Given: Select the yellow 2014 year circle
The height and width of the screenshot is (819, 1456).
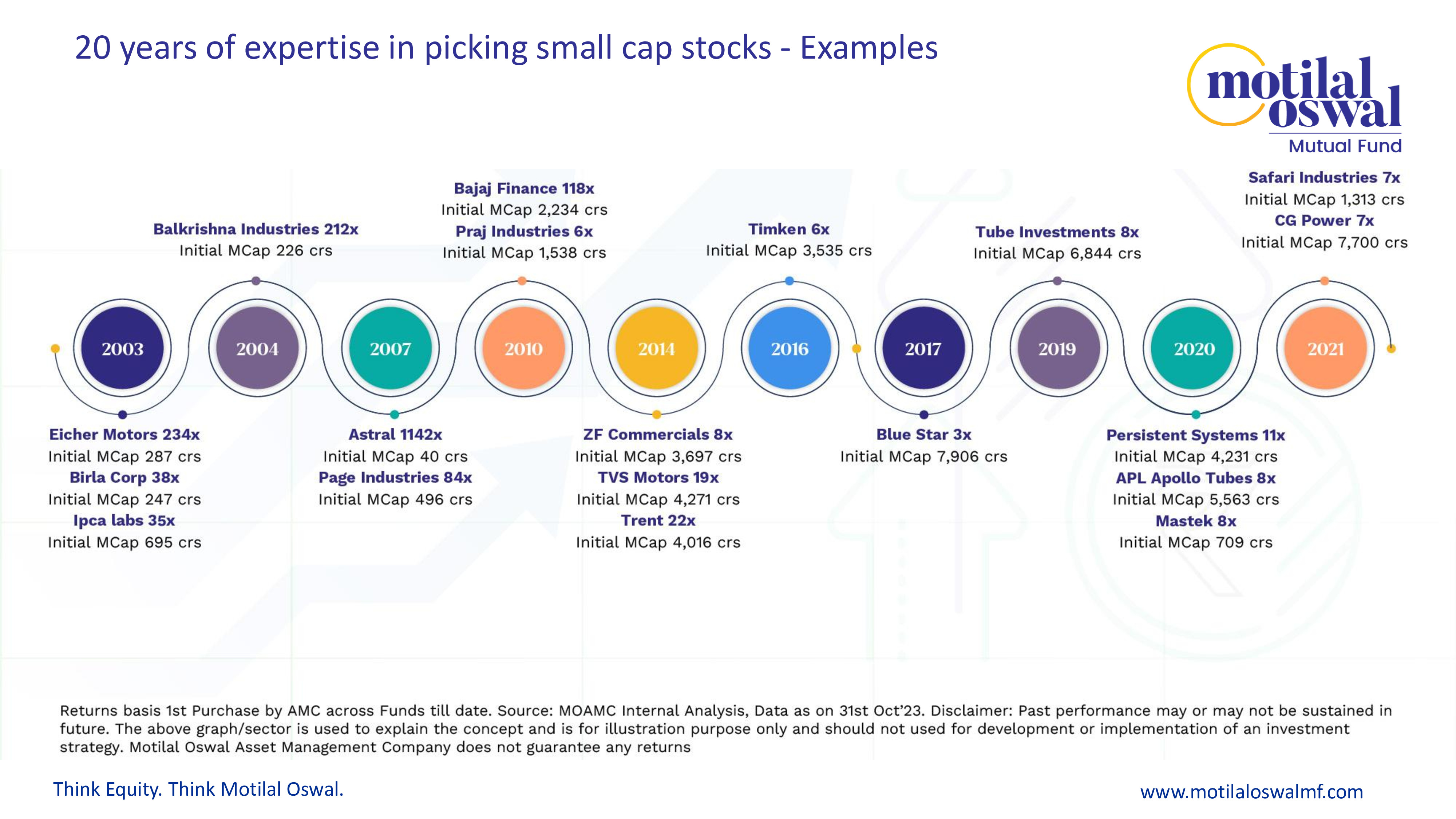Looking at the screenshot, I should pos(657,349).
